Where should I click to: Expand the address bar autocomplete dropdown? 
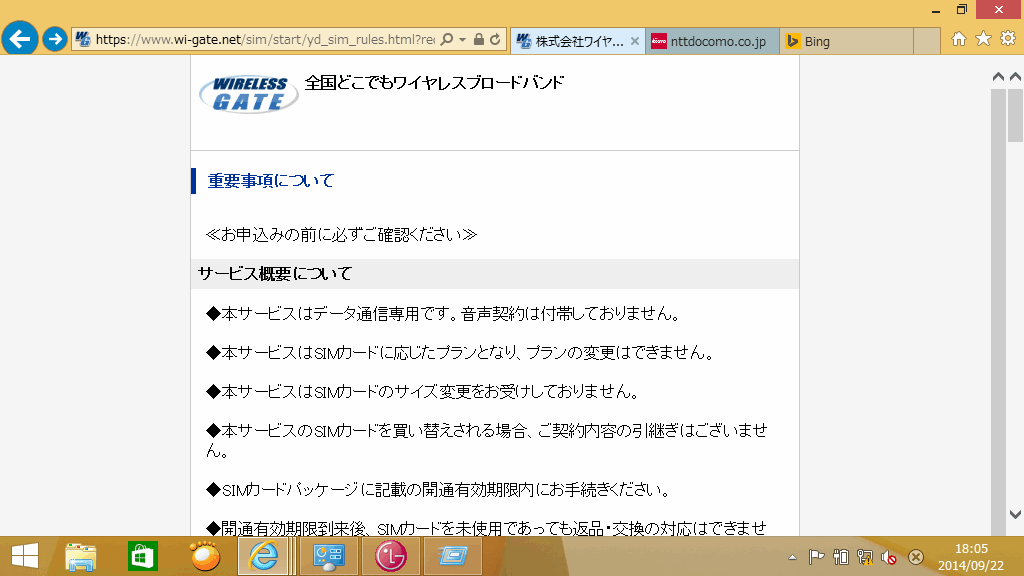(x=462, y=40)
